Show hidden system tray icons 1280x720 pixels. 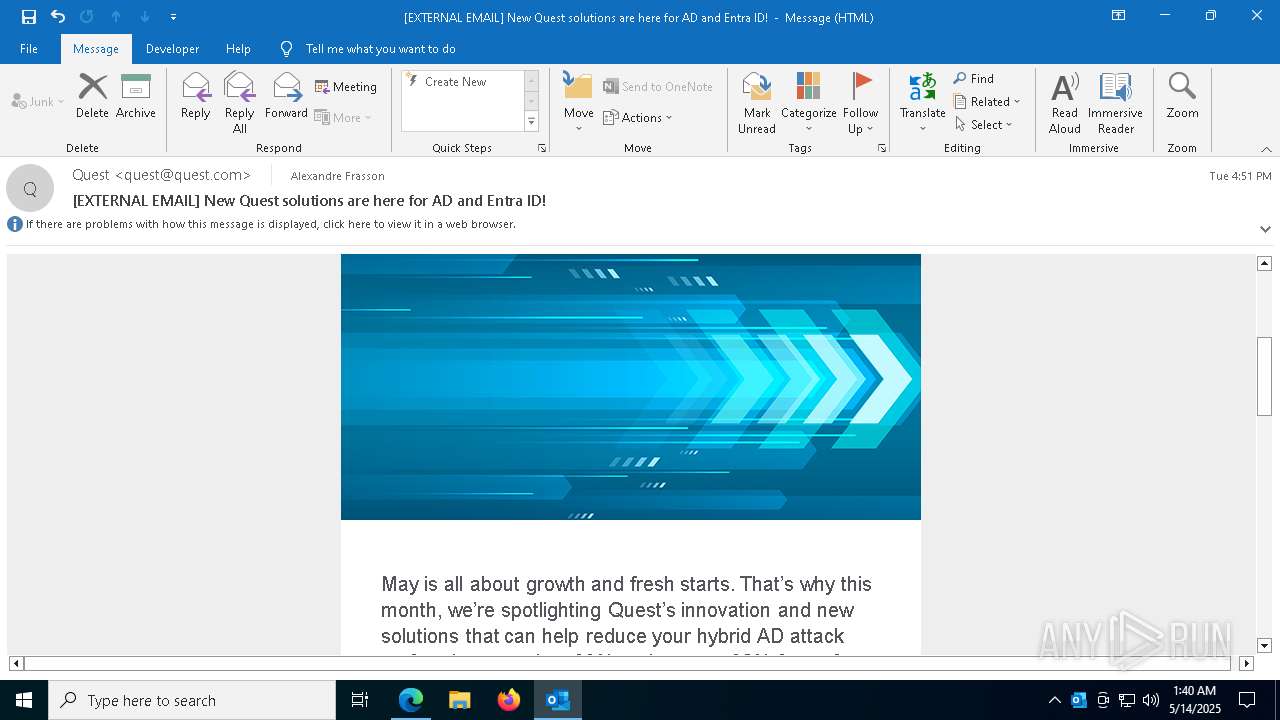[x=1054, y=700]
